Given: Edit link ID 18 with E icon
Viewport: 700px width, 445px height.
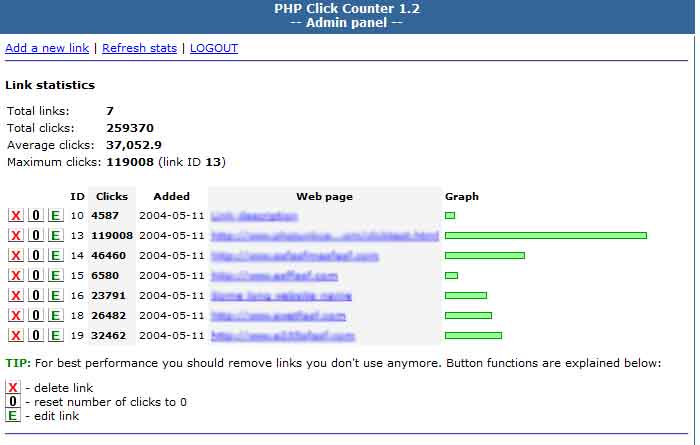Looking at the screenshot, I should click(56, 316).
